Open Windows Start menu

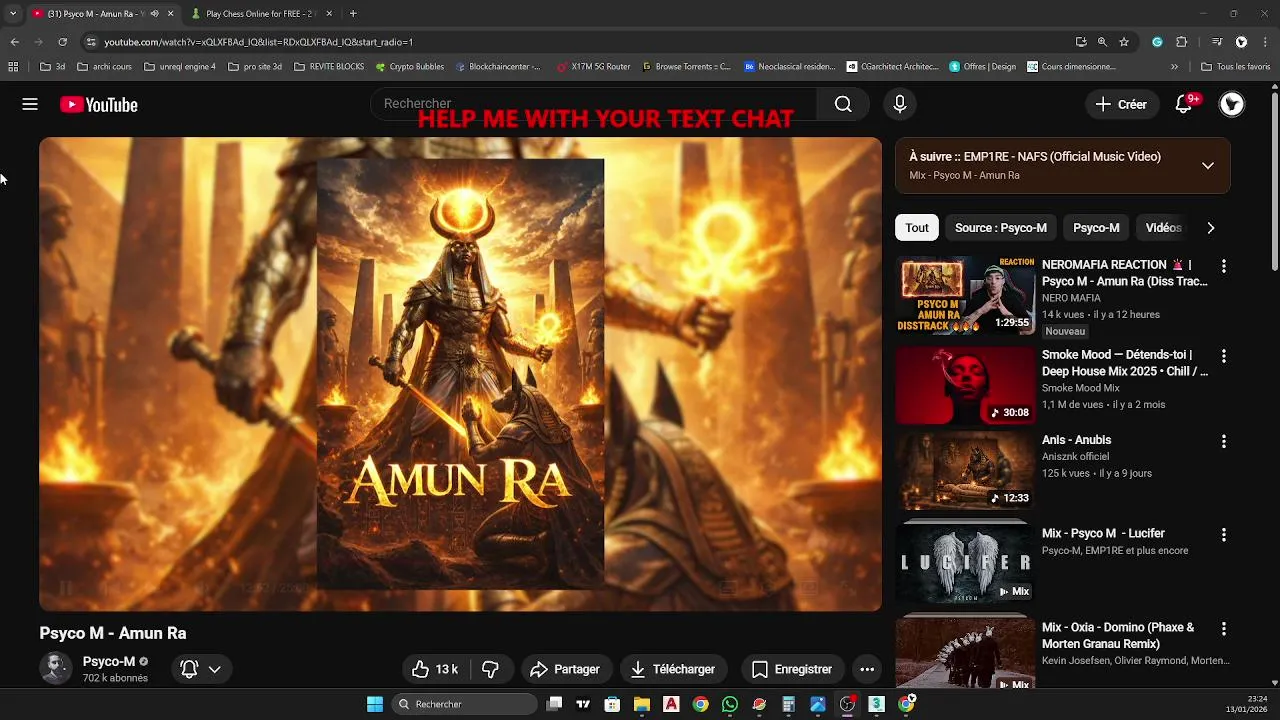375,704
